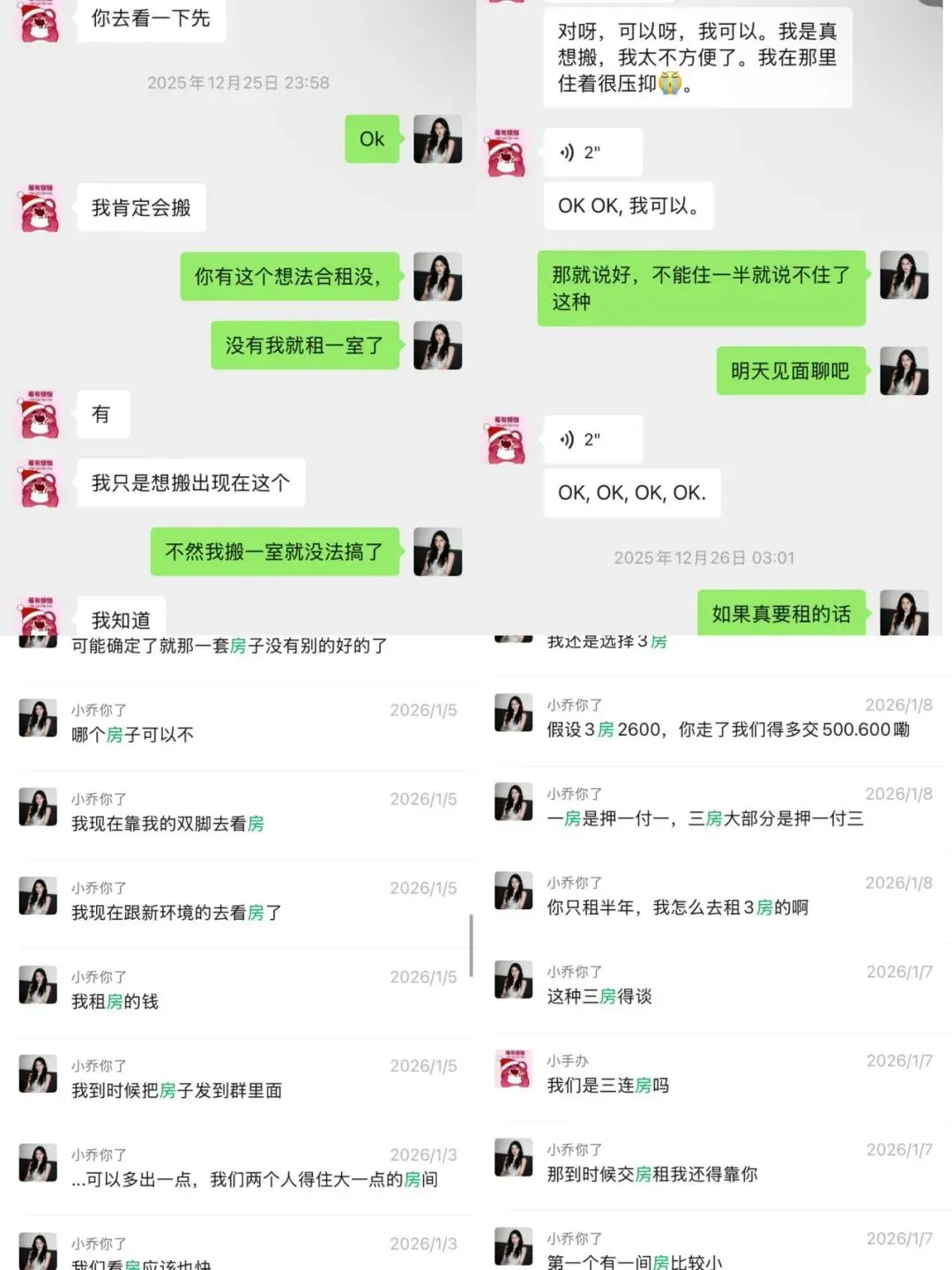Open search result "我现在靠我的双脚去看房"
The height and width of the screenshot is (1270, 952).
pyautogui.click(x=238, y=812)
